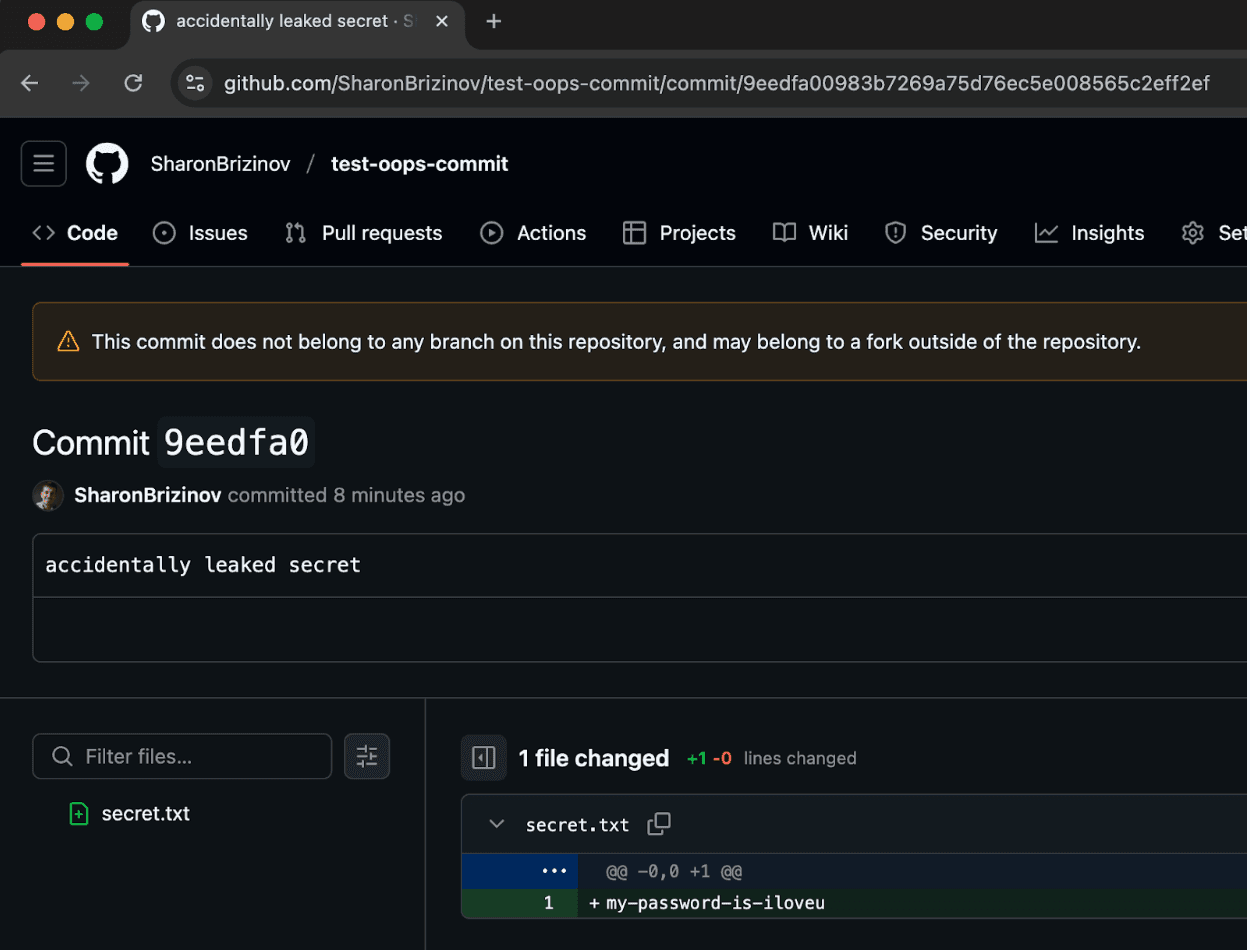Image resolution: width=1250 pixels, height=950 pixels.
Task: Collapse the secret.txt diff section
Action: 496,825
